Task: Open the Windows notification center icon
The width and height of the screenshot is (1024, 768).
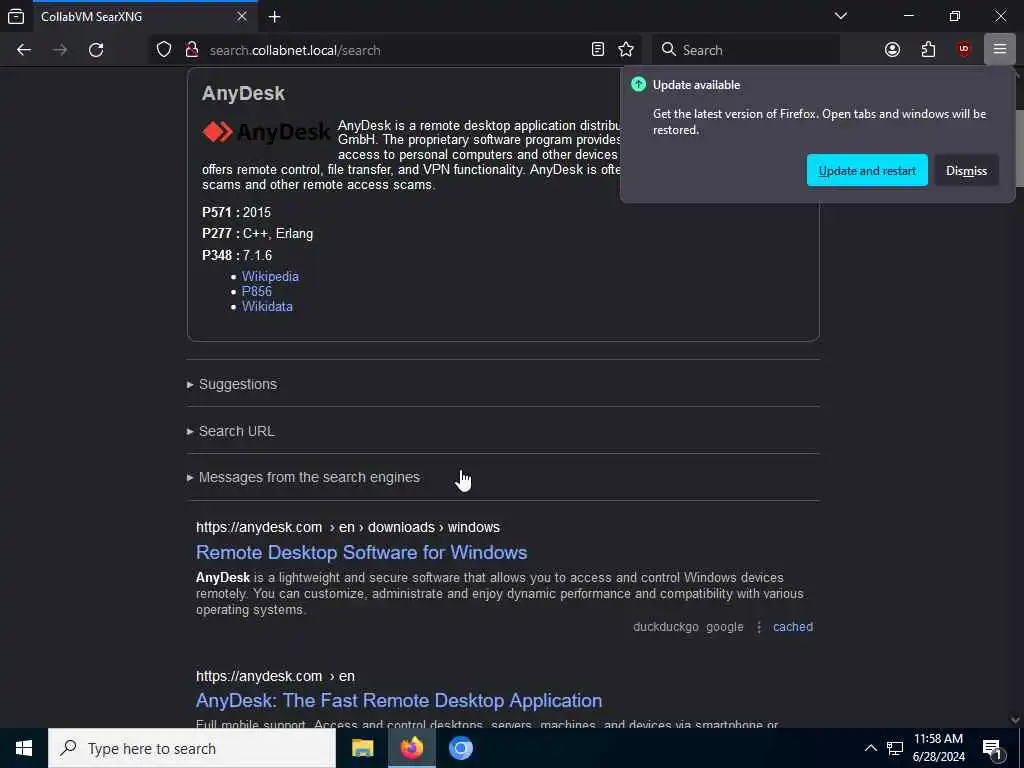Action: pyautogui.click(x=993, y=748)
